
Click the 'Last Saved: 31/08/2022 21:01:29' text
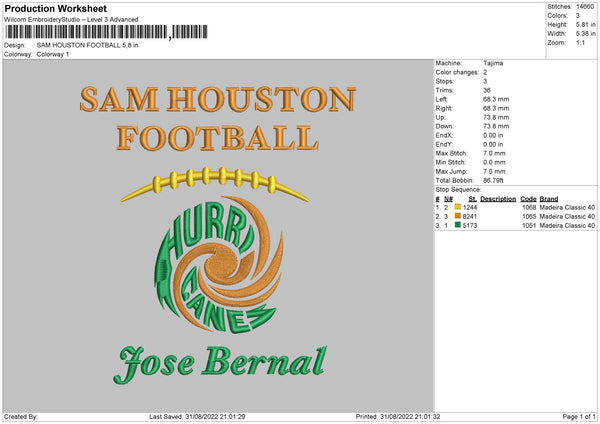(197, 416)
